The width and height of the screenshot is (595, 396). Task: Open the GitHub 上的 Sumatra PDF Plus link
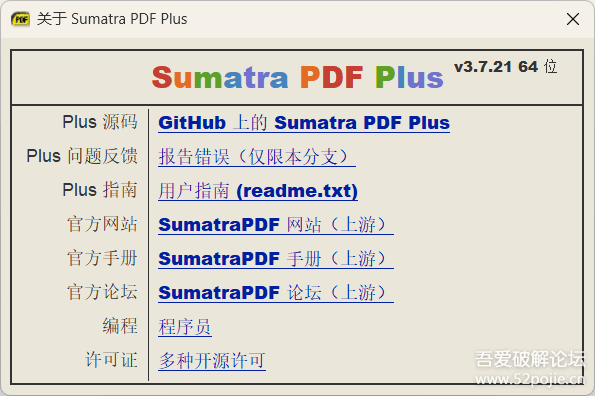pos(304,123)
